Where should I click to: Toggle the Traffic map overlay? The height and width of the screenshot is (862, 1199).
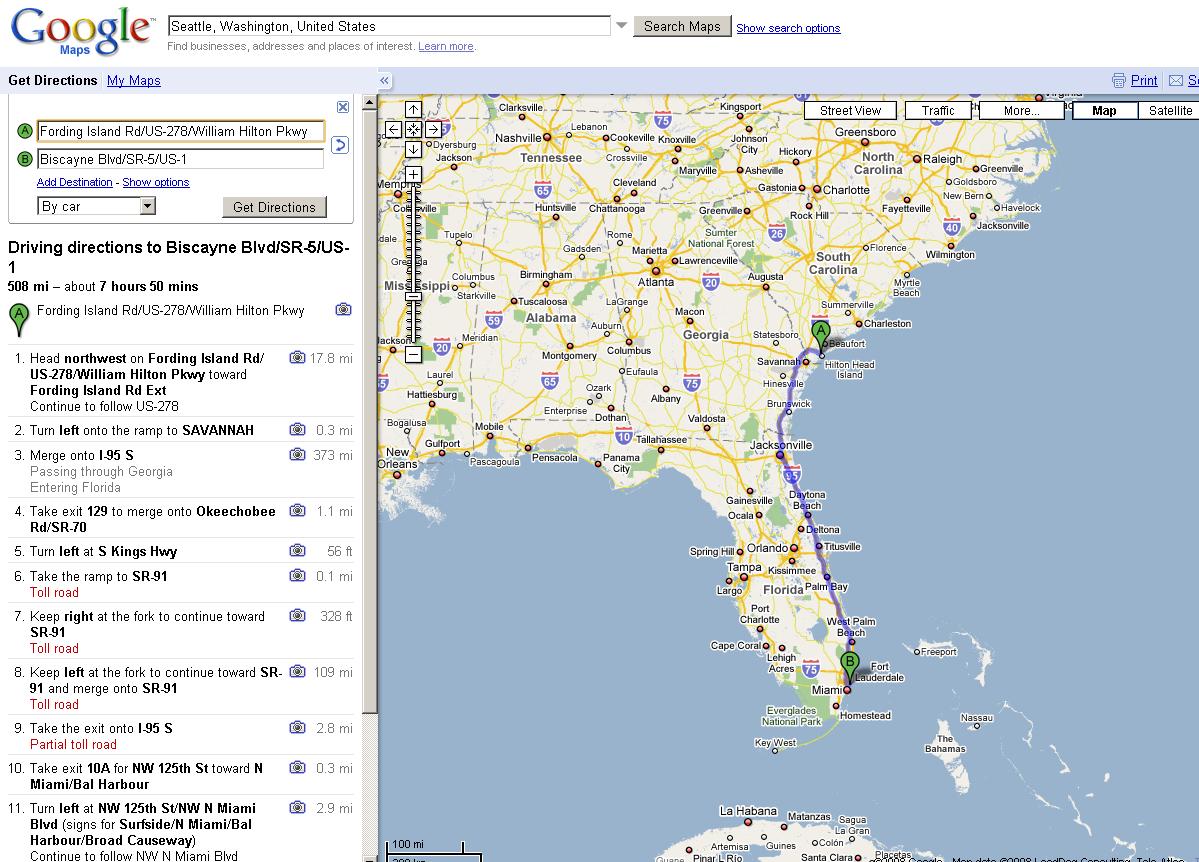click(937, 111)
